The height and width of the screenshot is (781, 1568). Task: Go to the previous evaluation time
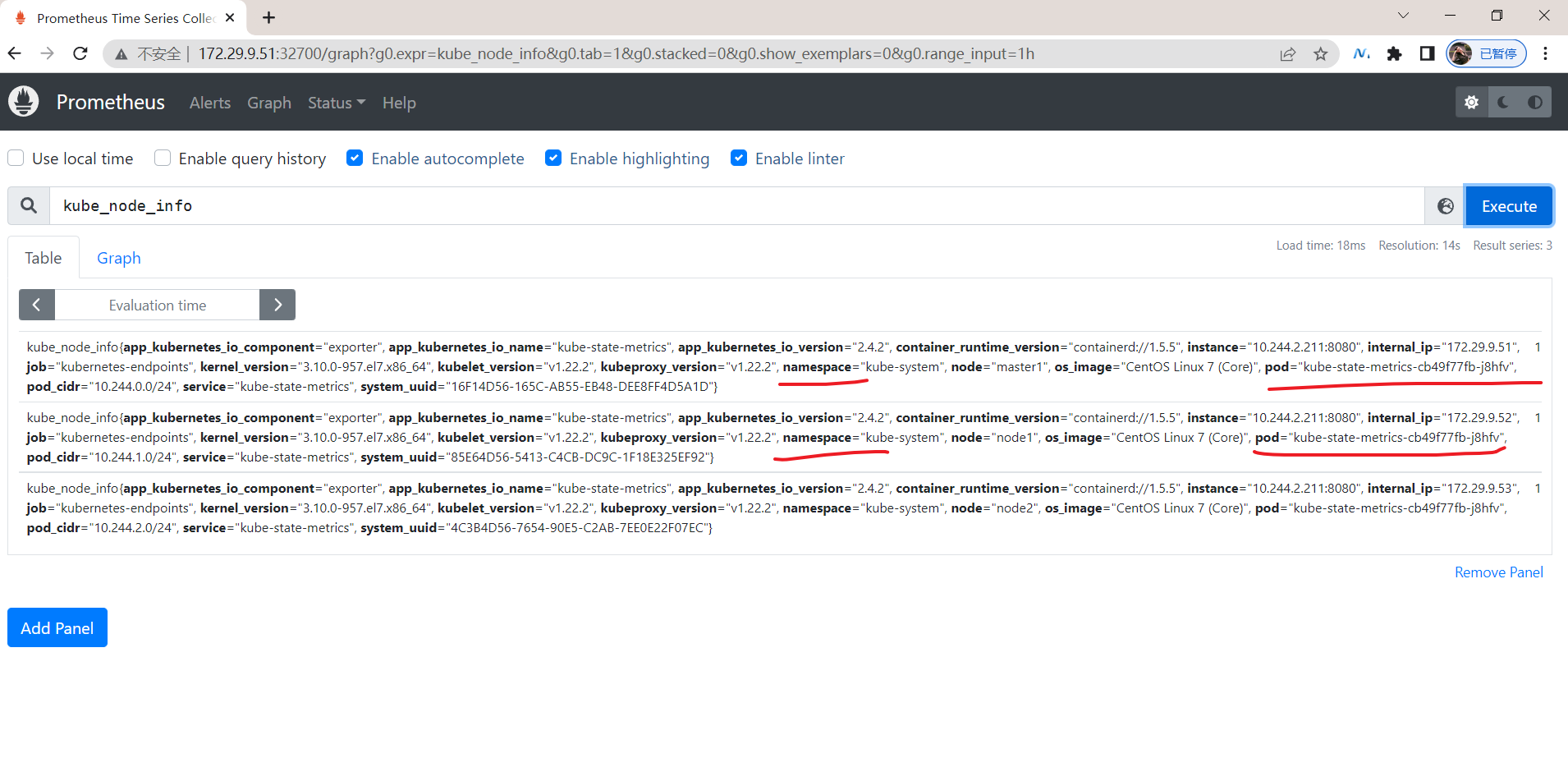pyautogui.click(x=37, y=305)
